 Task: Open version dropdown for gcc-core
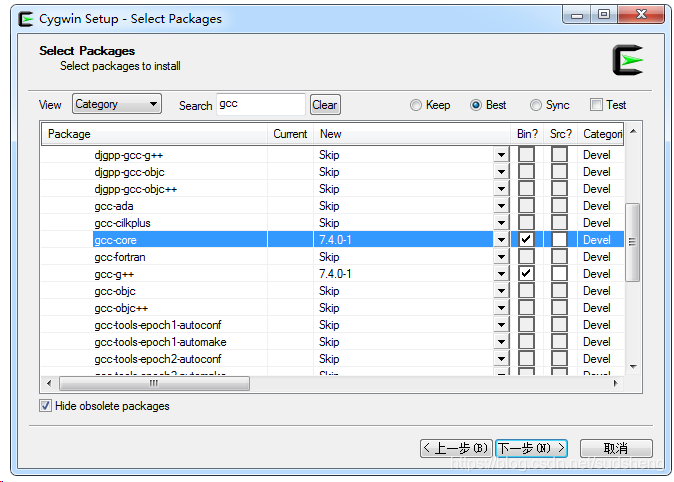coord(501,240)
